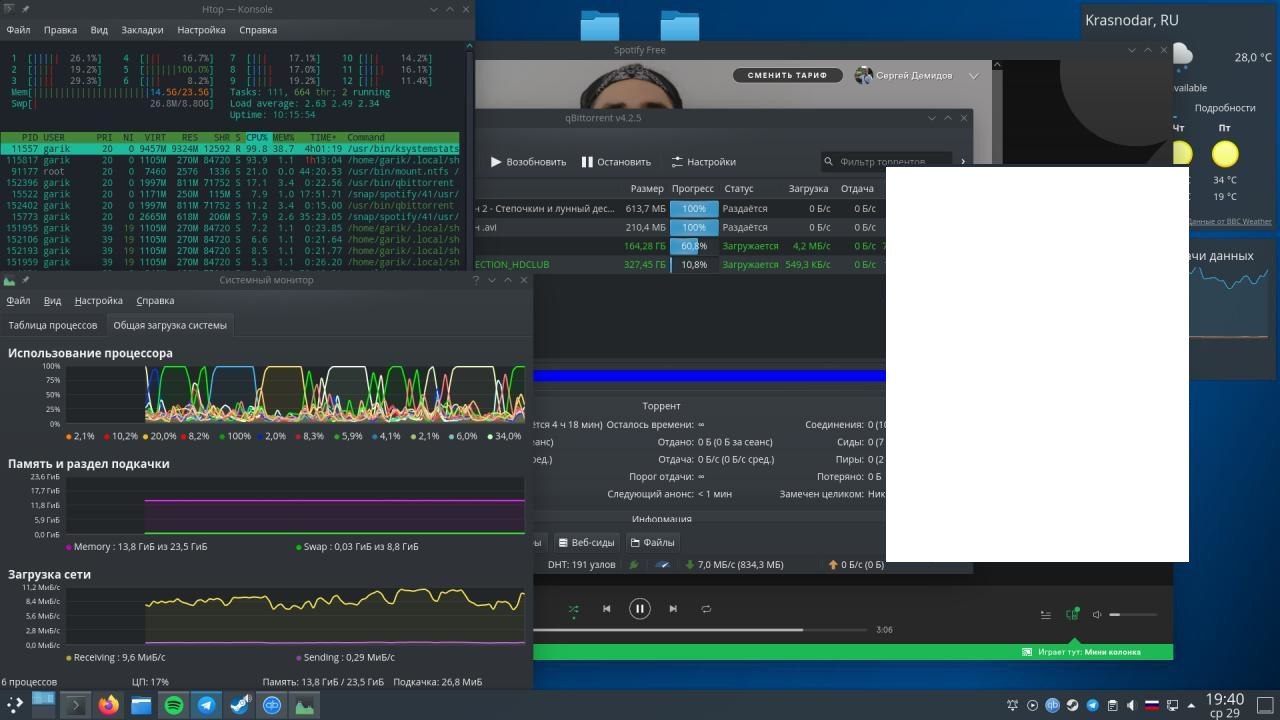Skip to previous track in Spotify

click(606, 608)
